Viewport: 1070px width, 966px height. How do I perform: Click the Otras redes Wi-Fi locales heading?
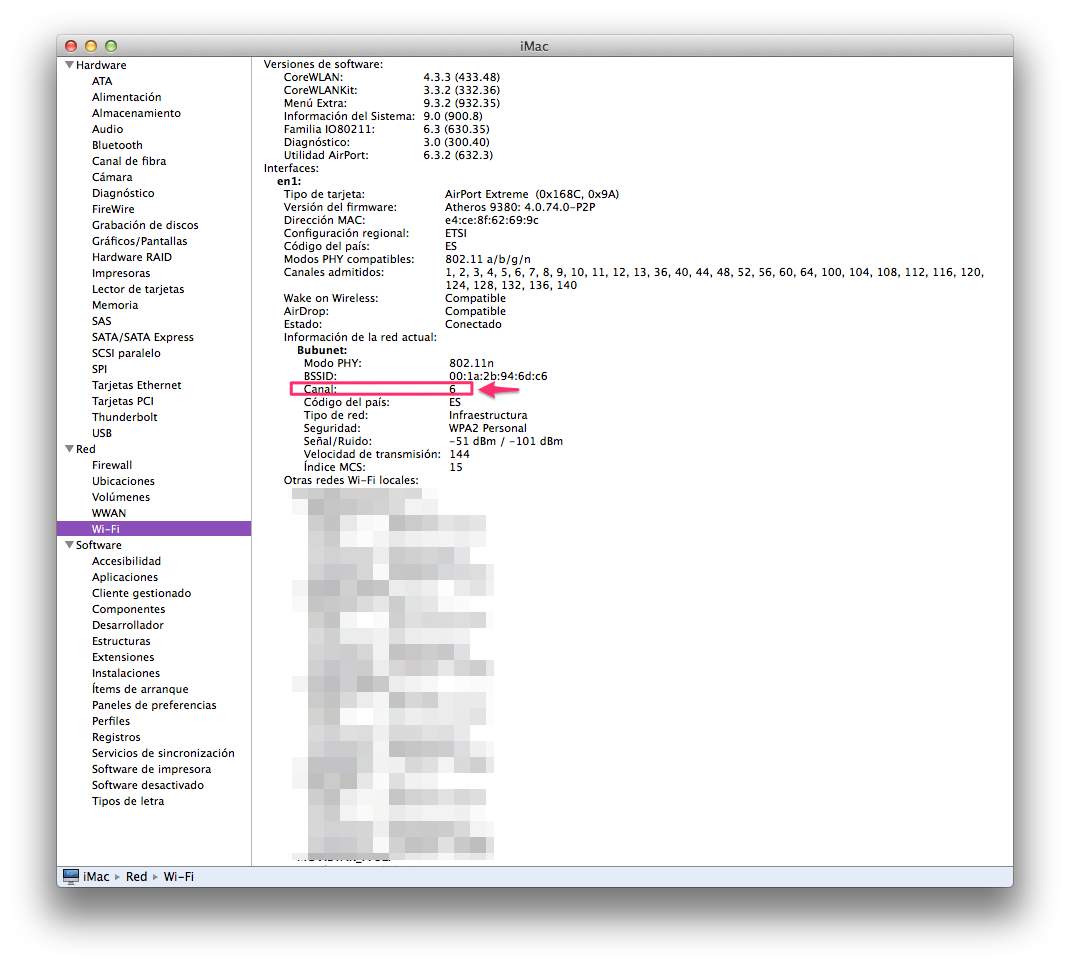351,480
